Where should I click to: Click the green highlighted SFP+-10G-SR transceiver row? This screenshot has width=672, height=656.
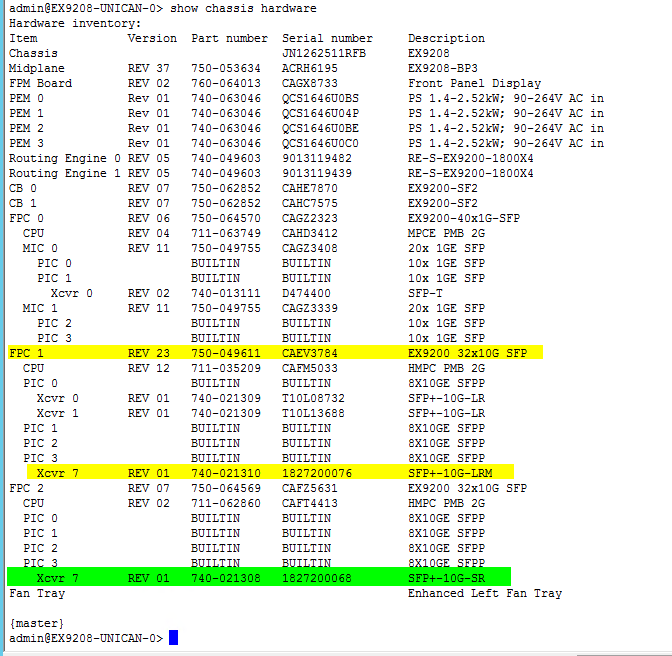click(259, 578)
